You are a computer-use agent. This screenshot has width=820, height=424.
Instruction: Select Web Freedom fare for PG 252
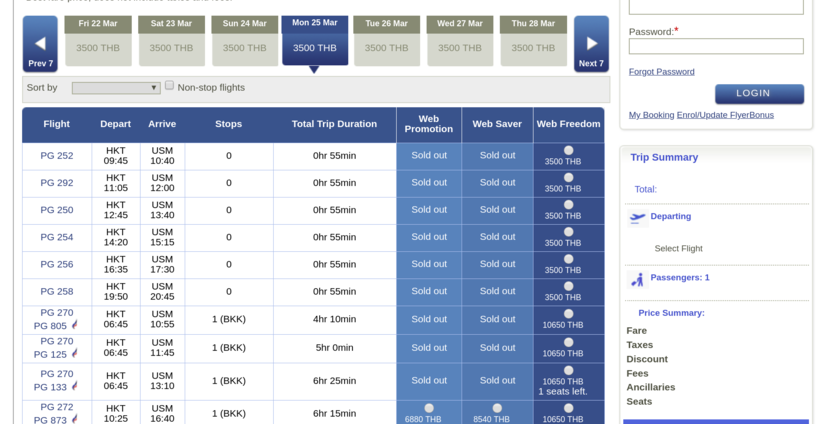pos(568,151)
